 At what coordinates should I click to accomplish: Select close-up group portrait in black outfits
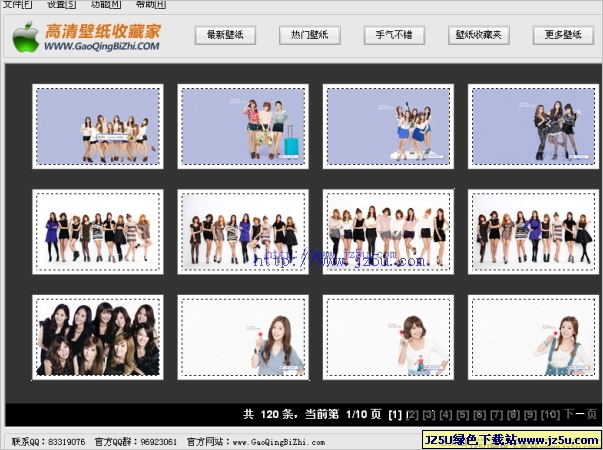coord(98,337)
